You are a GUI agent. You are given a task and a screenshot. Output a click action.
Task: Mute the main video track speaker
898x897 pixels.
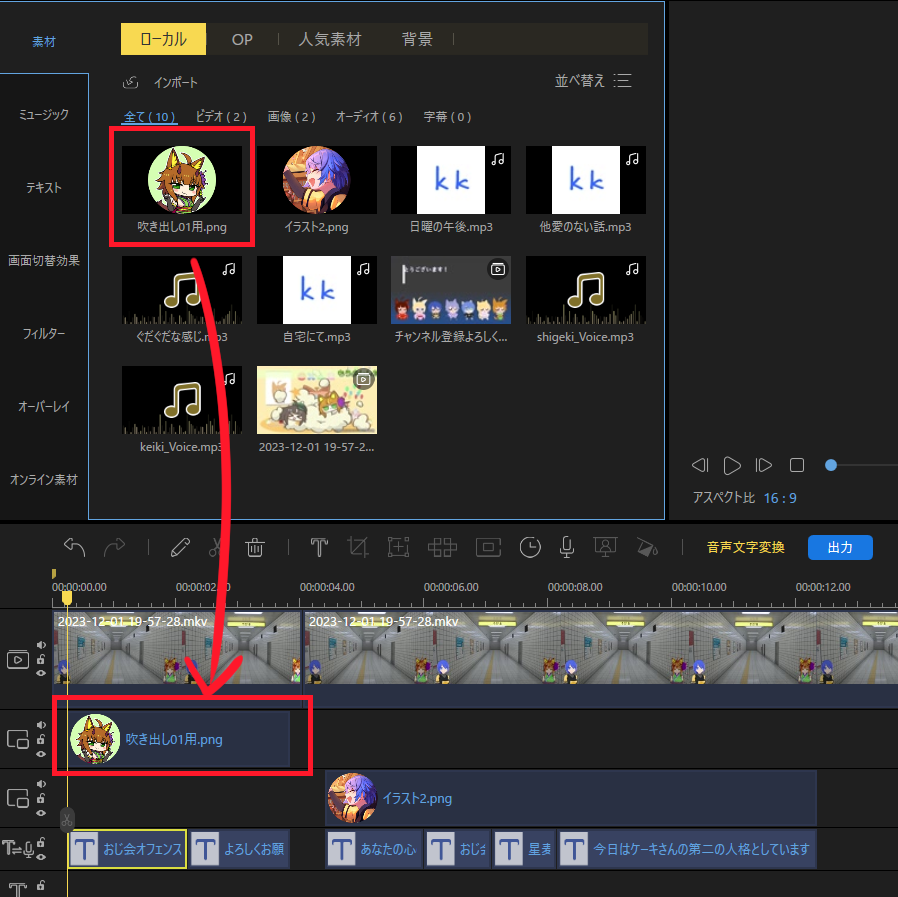point(41,646)
